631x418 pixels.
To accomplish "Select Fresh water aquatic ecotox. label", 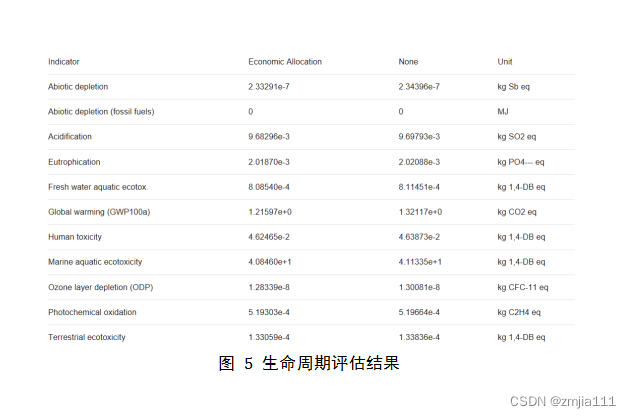I will (x=98, y=187).
